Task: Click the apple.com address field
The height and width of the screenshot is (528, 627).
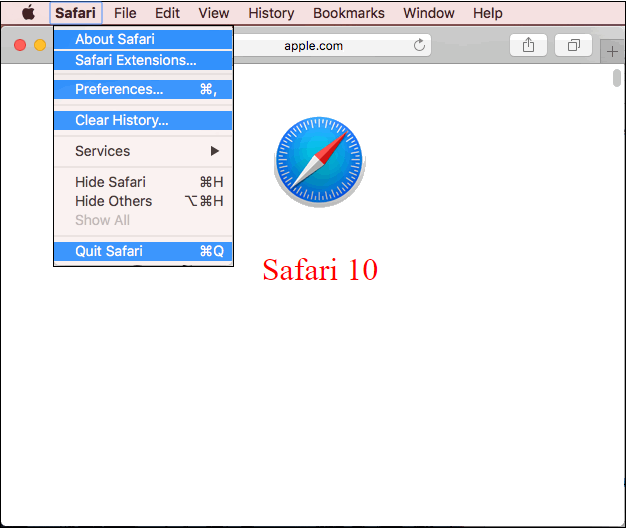Action: (332, 45)
